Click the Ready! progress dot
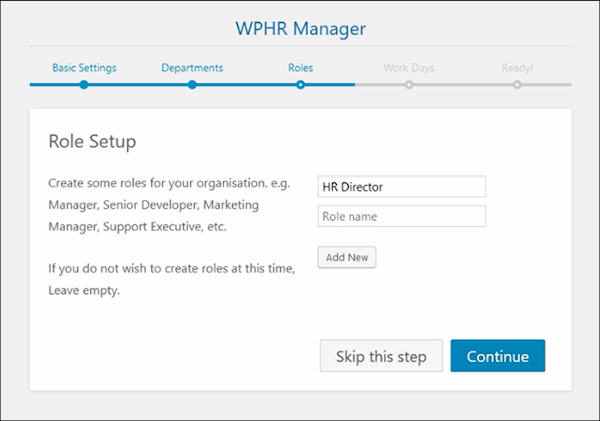 [x=517, y=85]
